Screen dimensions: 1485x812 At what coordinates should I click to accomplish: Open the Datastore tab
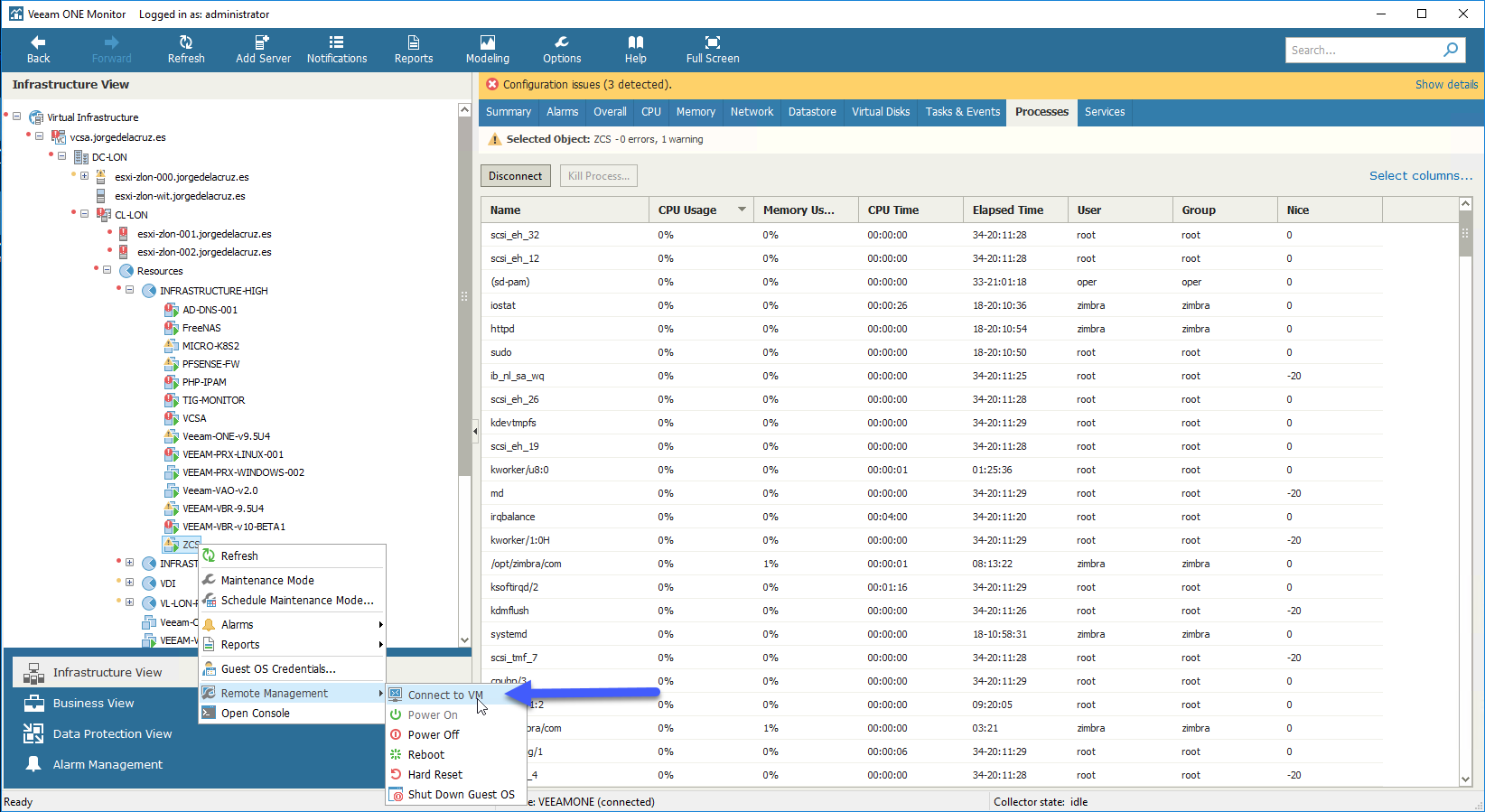click(x=812, y=112)
